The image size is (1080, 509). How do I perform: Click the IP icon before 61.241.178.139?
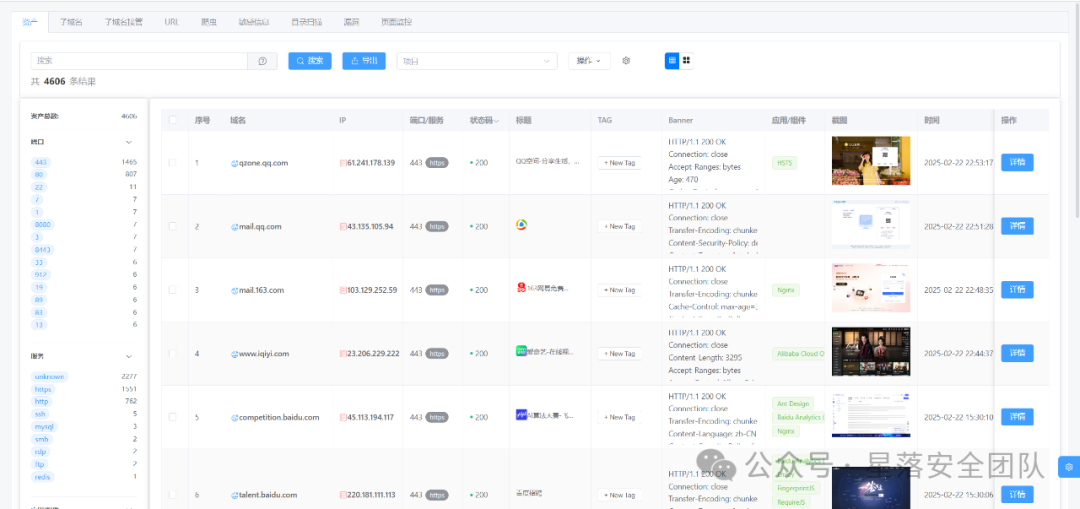343,163
